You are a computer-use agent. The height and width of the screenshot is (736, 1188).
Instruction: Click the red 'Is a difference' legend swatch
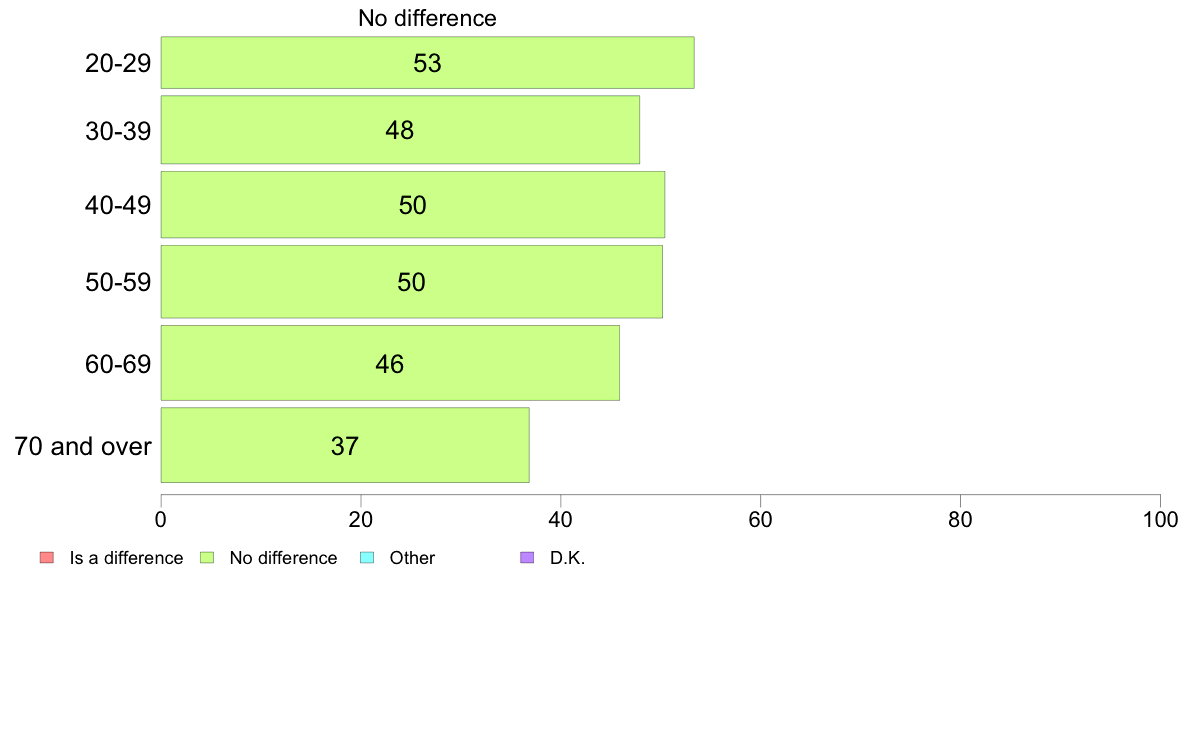47,558
